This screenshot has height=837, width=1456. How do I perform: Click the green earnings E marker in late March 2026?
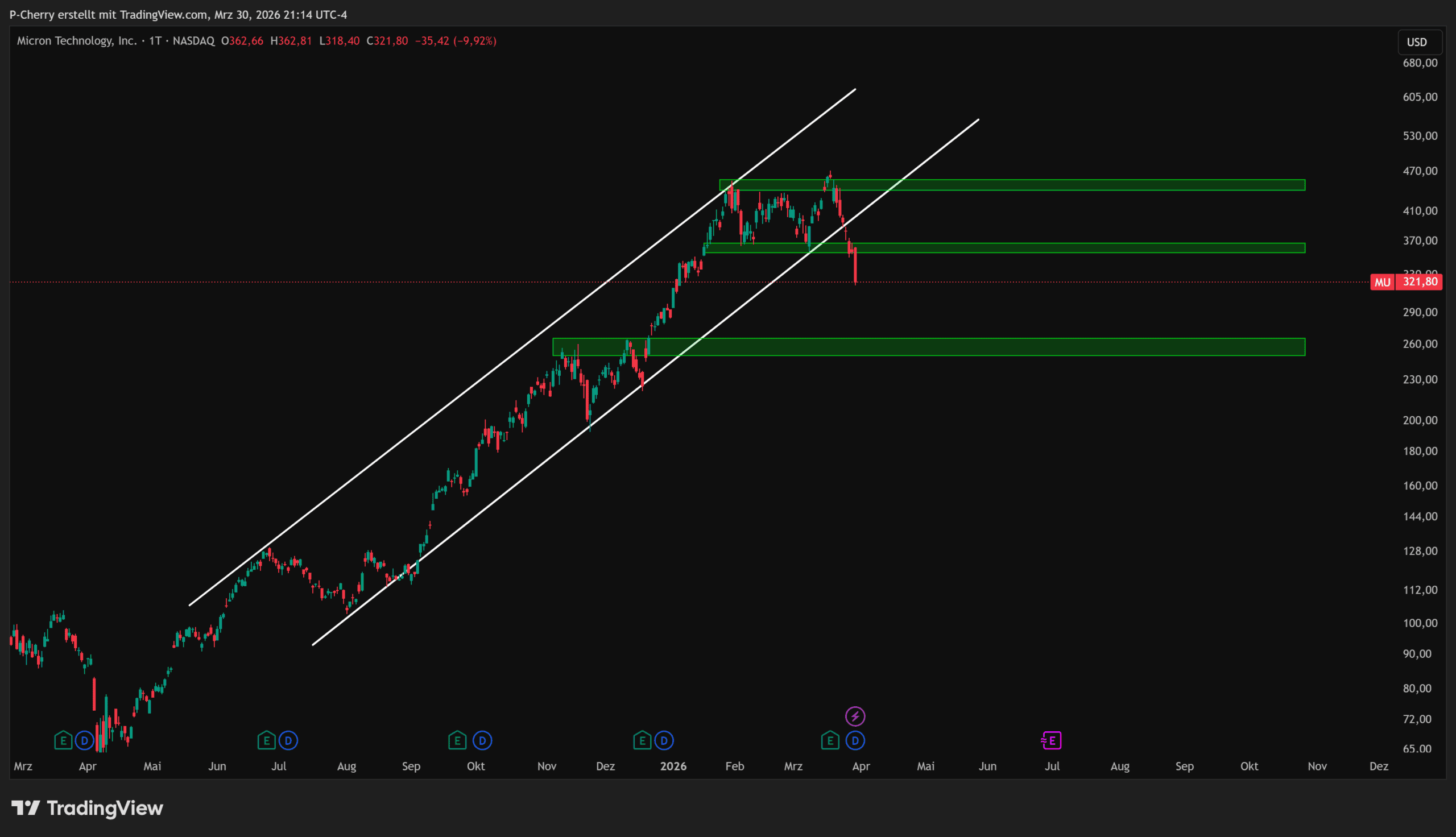coord(830,740)
